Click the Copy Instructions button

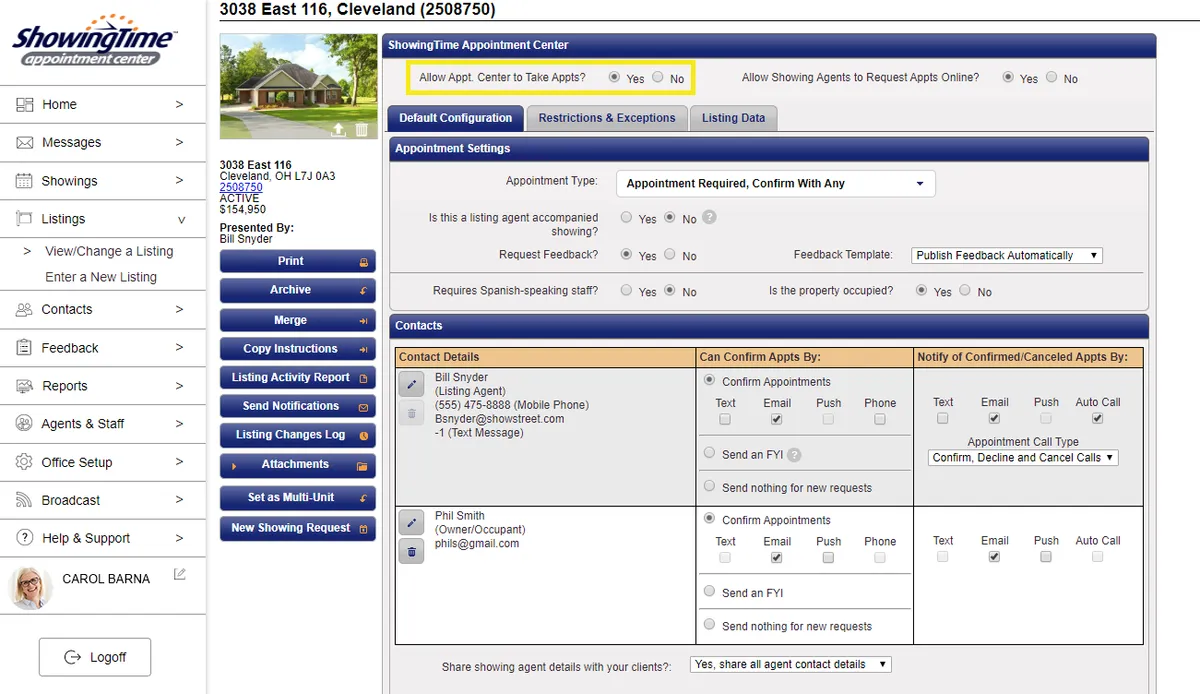pos(298,349)
